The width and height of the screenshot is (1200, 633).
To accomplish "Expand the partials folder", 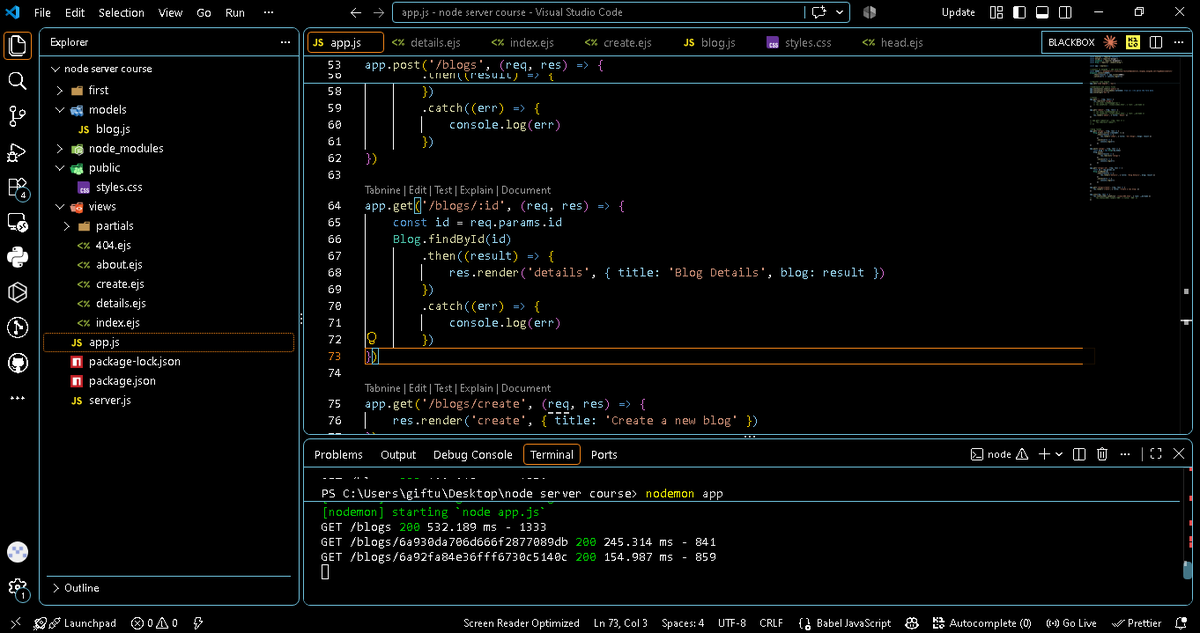I will coord(69,226).
